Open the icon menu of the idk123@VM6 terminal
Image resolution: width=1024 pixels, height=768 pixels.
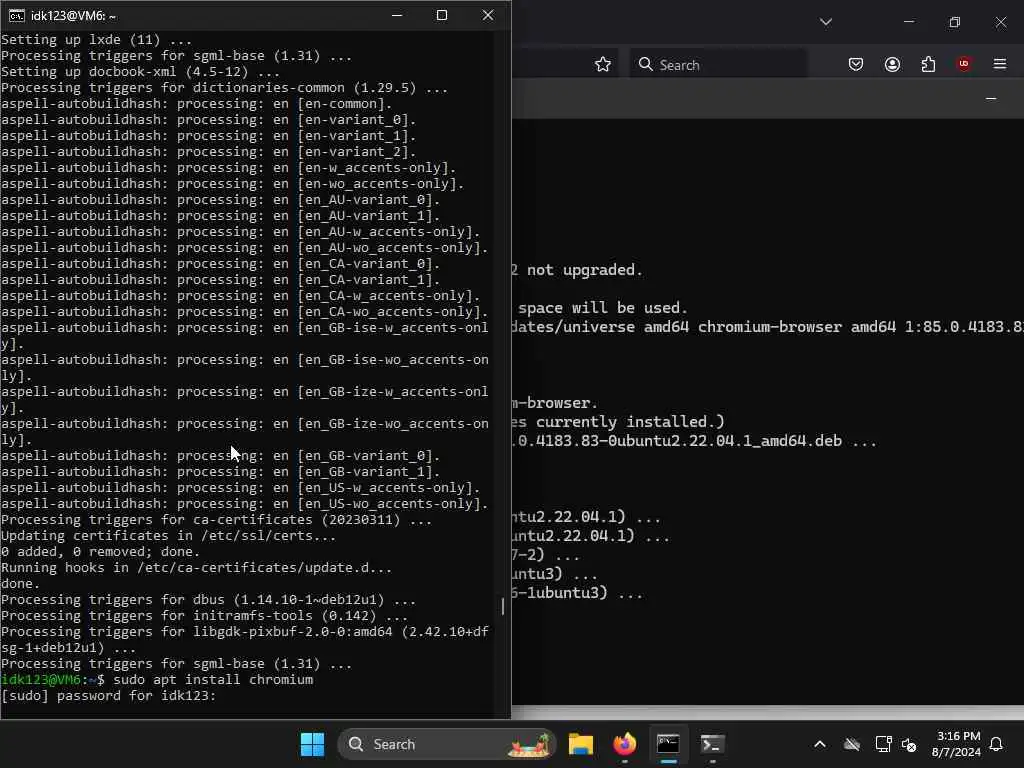coord(16,16)
